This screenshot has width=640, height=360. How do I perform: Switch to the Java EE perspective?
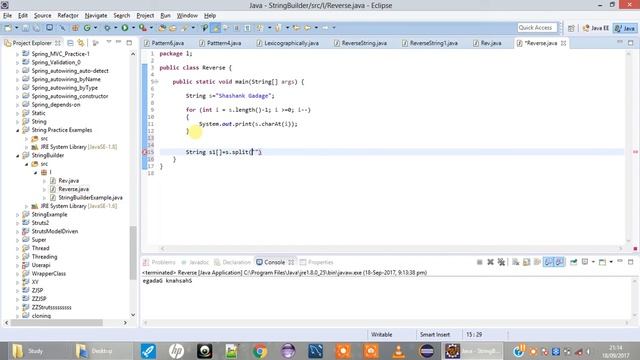(x=596, y=28)
